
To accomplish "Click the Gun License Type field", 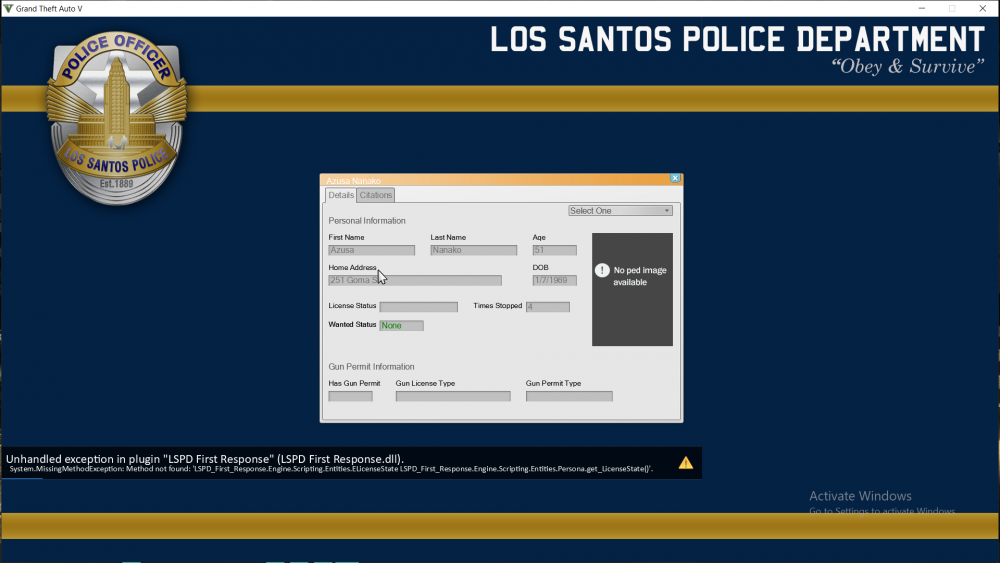I will click(453, 396).
